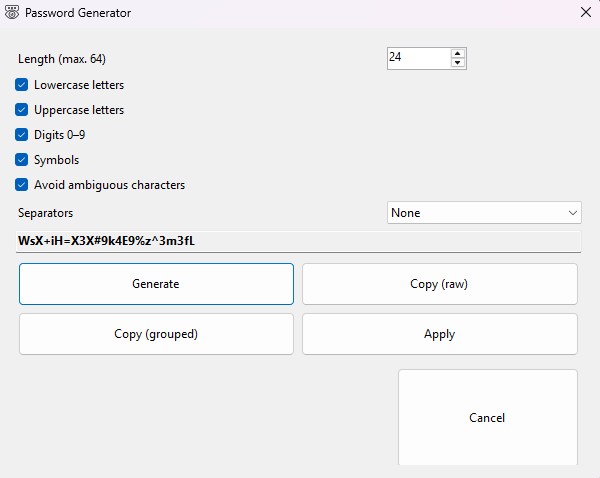This screenshot has height=478, width=600.
Task: Click into the Length value field showing 24
Action: tap(417, 58)
